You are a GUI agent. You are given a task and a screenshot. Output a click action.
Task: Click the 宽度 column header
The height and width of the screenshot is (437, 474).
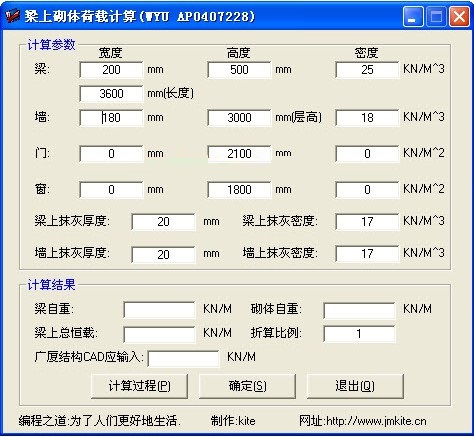(110, 53)
